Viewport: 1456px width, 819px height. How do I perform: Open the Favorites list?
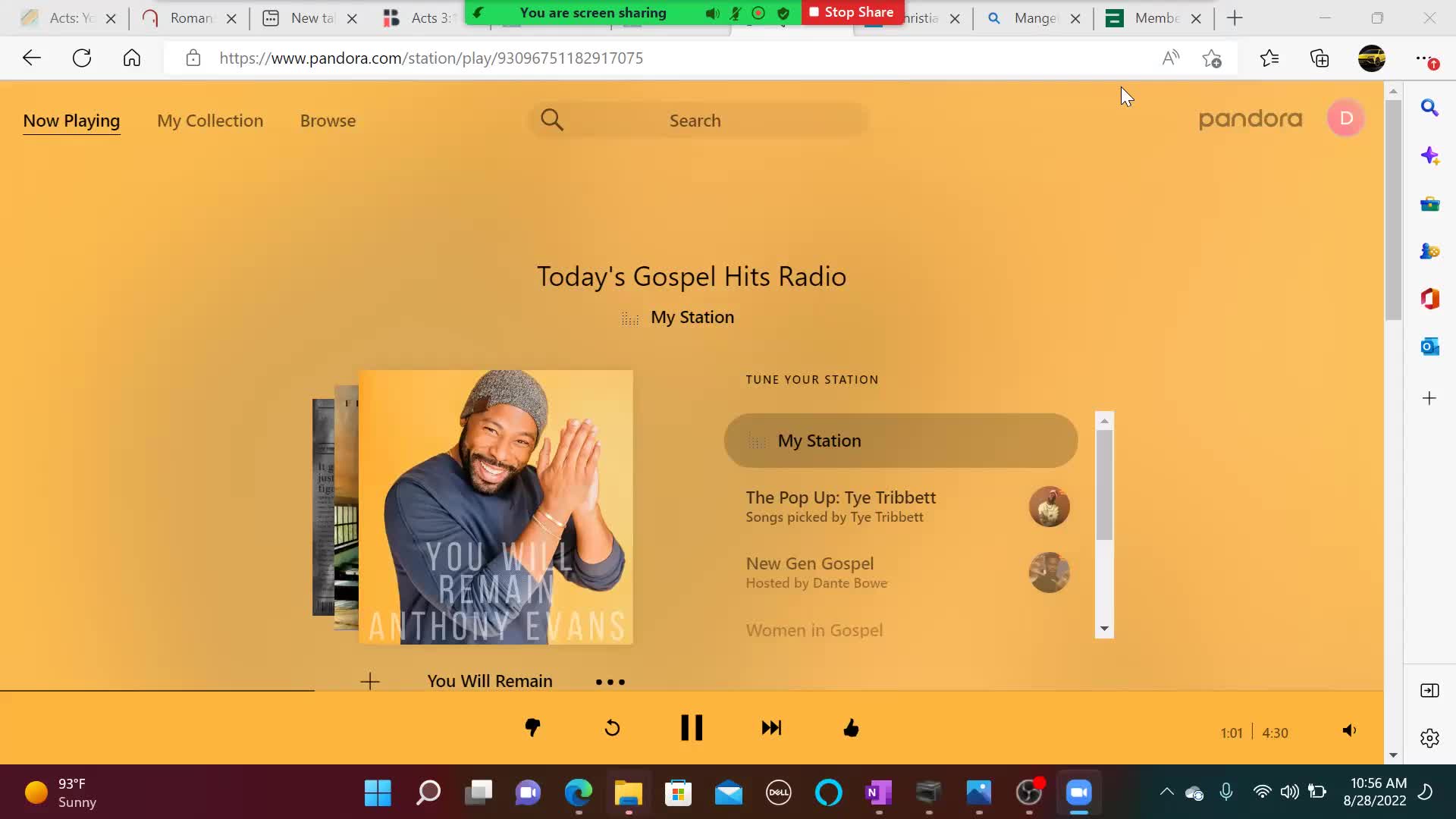pos(1269,58)
